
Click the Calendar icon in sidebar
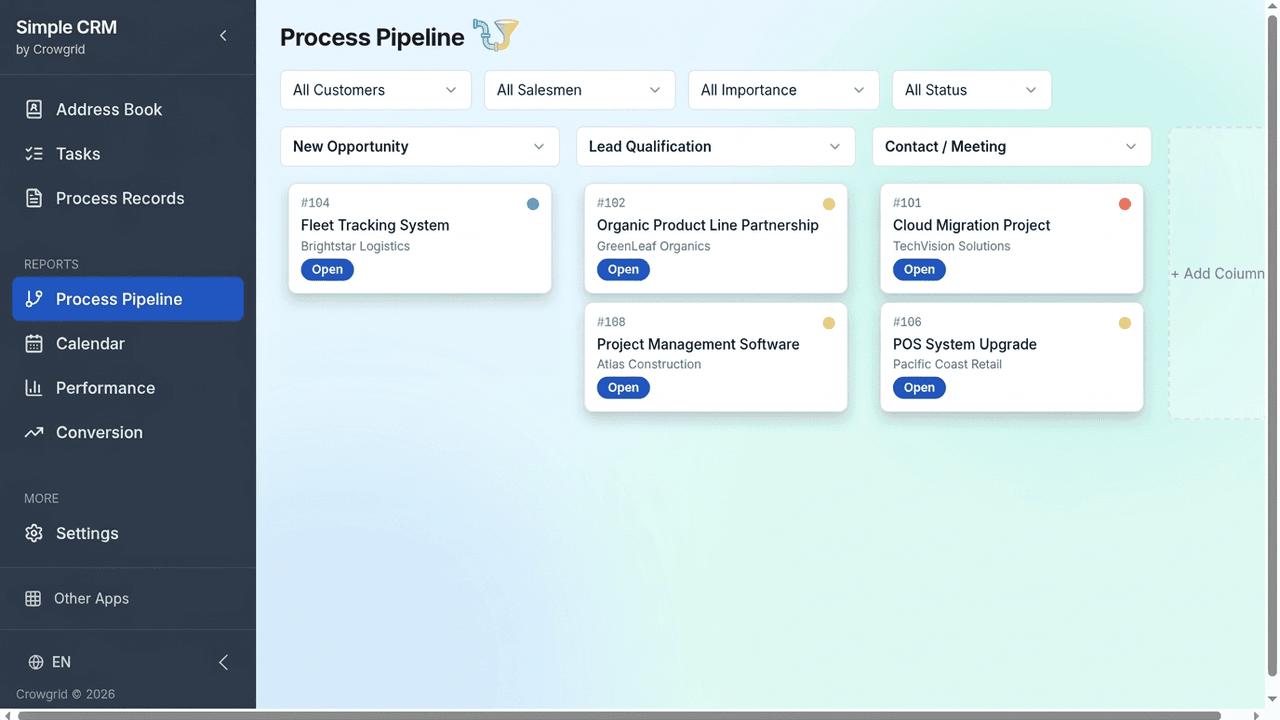tap(34, 343)
